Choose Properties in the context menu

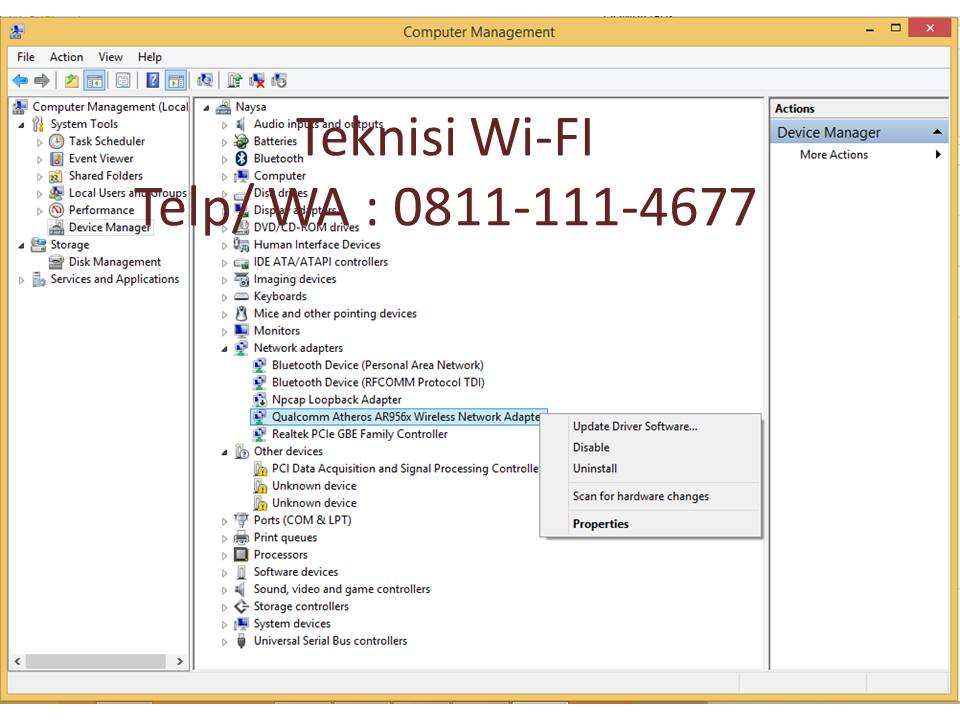coord(600,523)
